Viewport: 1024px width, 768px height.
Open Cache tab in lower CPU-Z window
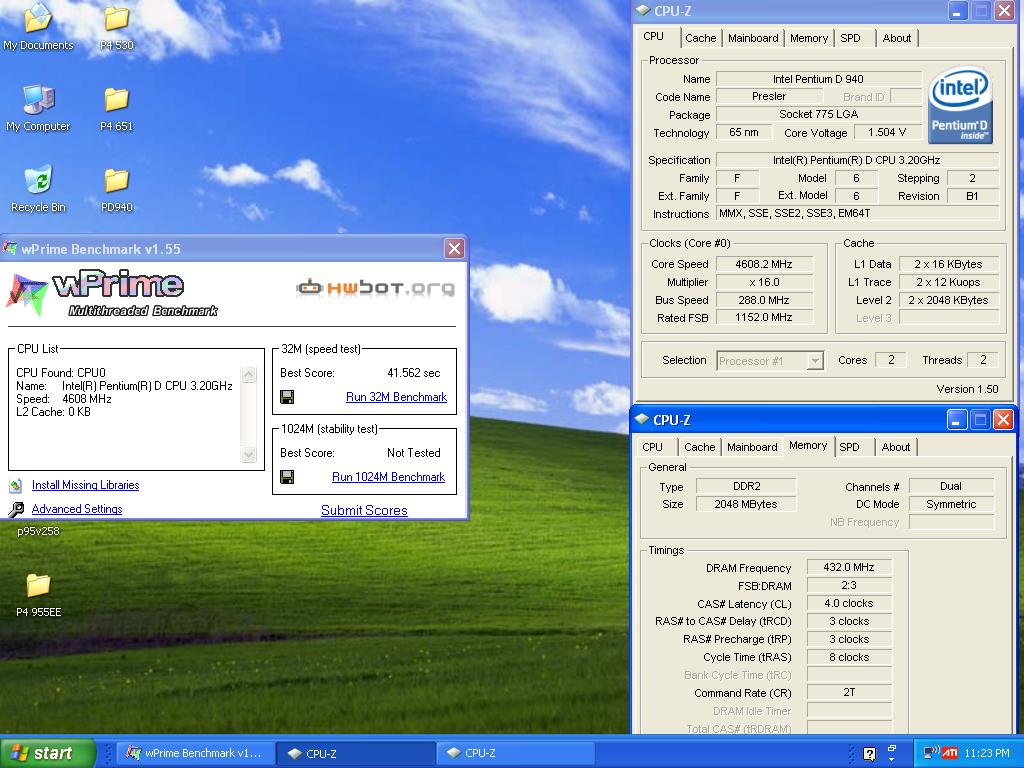(x=699, y=447)
